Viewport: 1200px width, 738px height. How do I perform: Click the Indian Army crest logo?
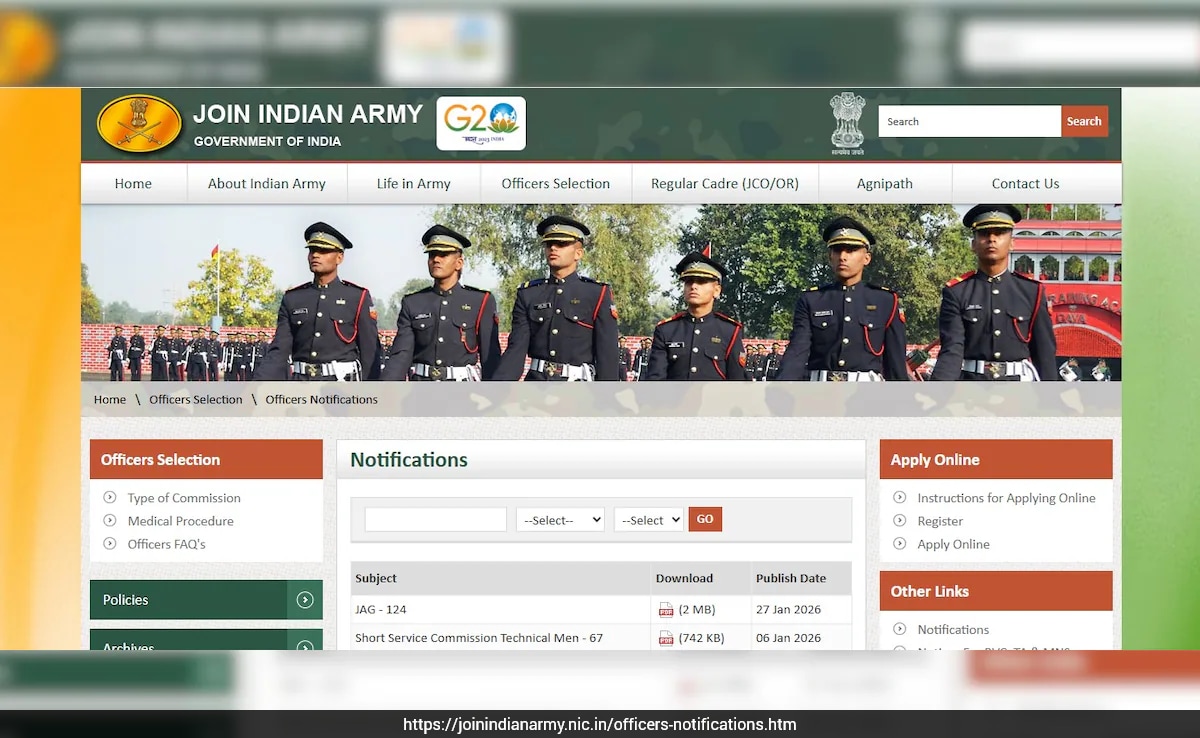(139, 126)
